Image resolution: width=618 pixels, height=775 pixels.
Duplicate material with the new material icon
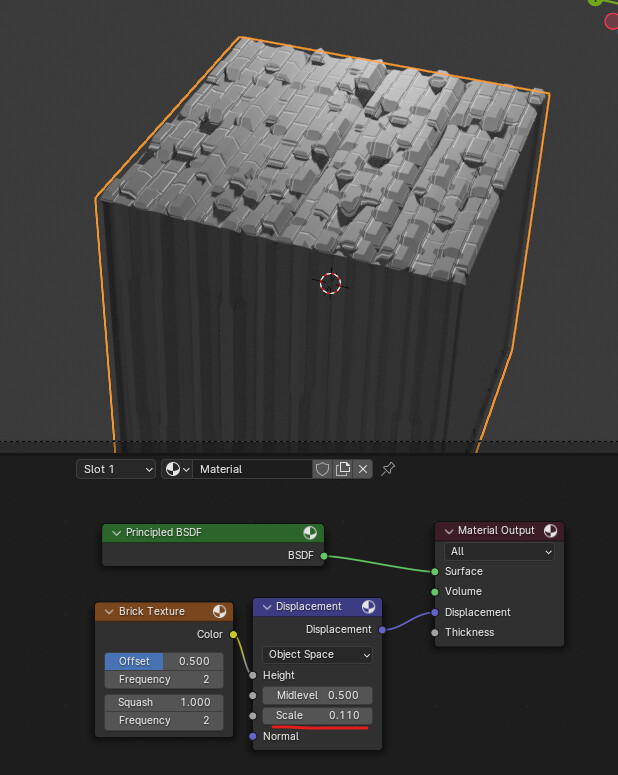coord(343,469)
